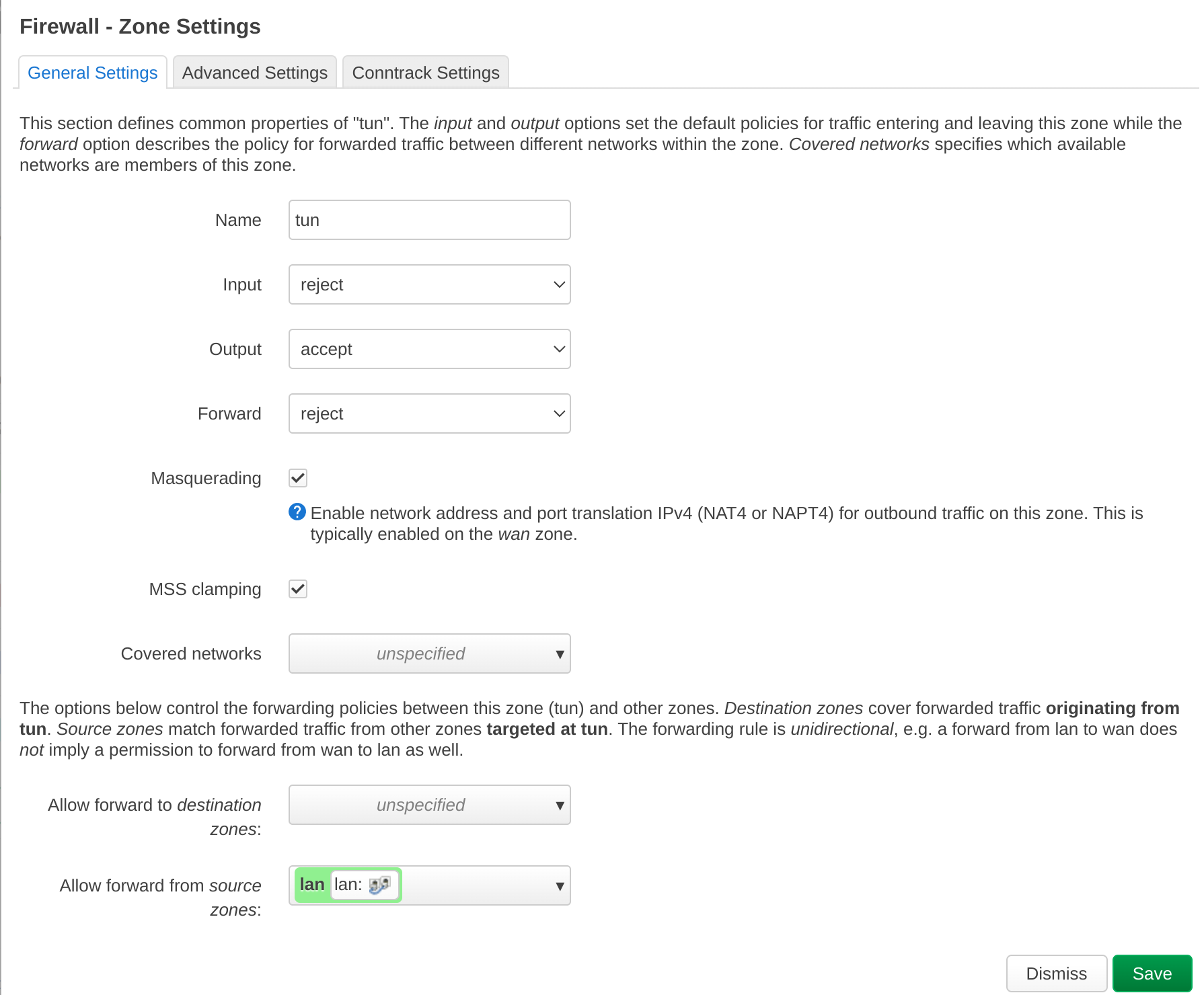Enable Masquerading for the tun zone
This screenshot has width=1204, height=995.
297,477
